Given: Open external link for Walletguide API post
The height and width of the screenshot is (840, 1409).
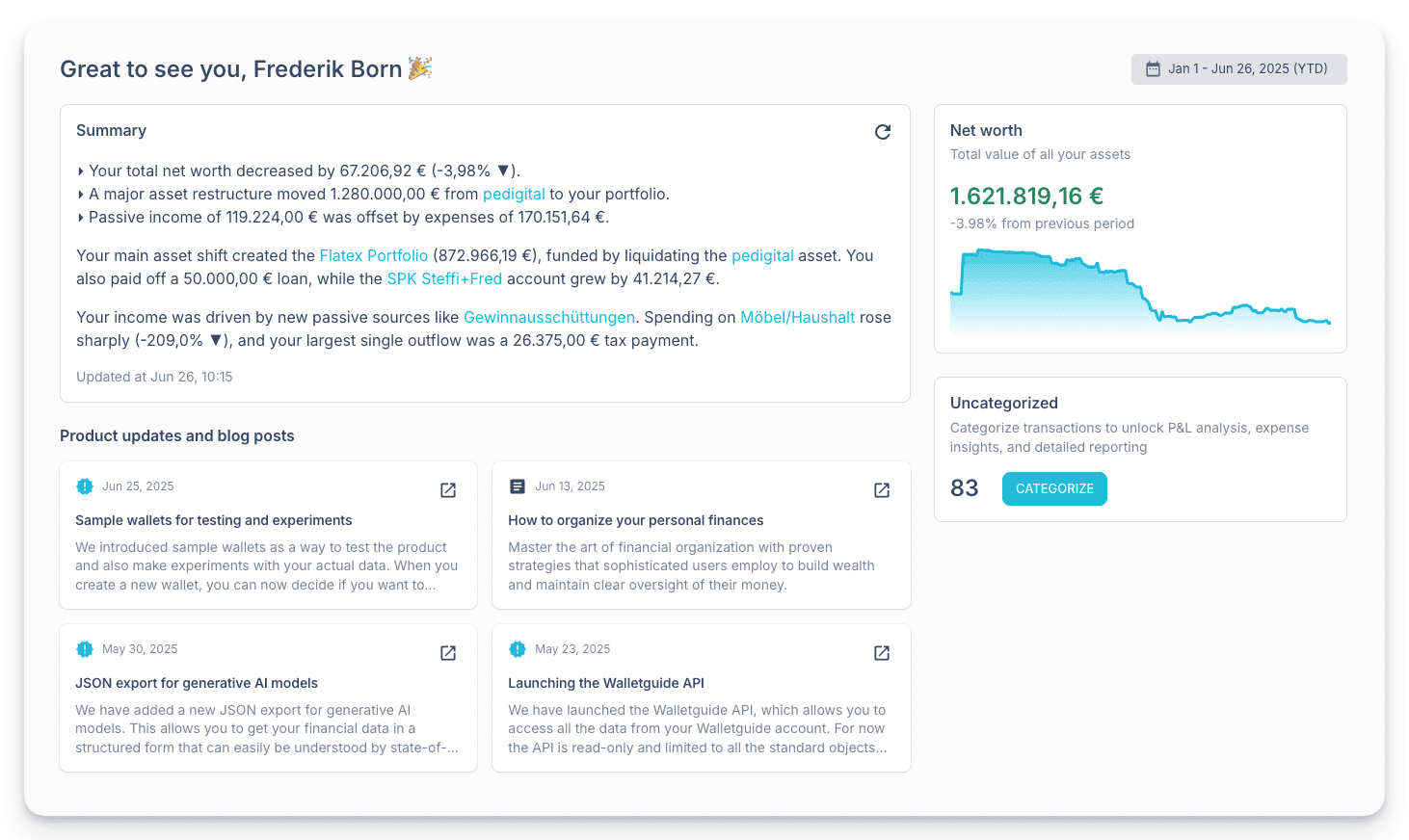Looking at the screenshot, I should pos(881,653).
